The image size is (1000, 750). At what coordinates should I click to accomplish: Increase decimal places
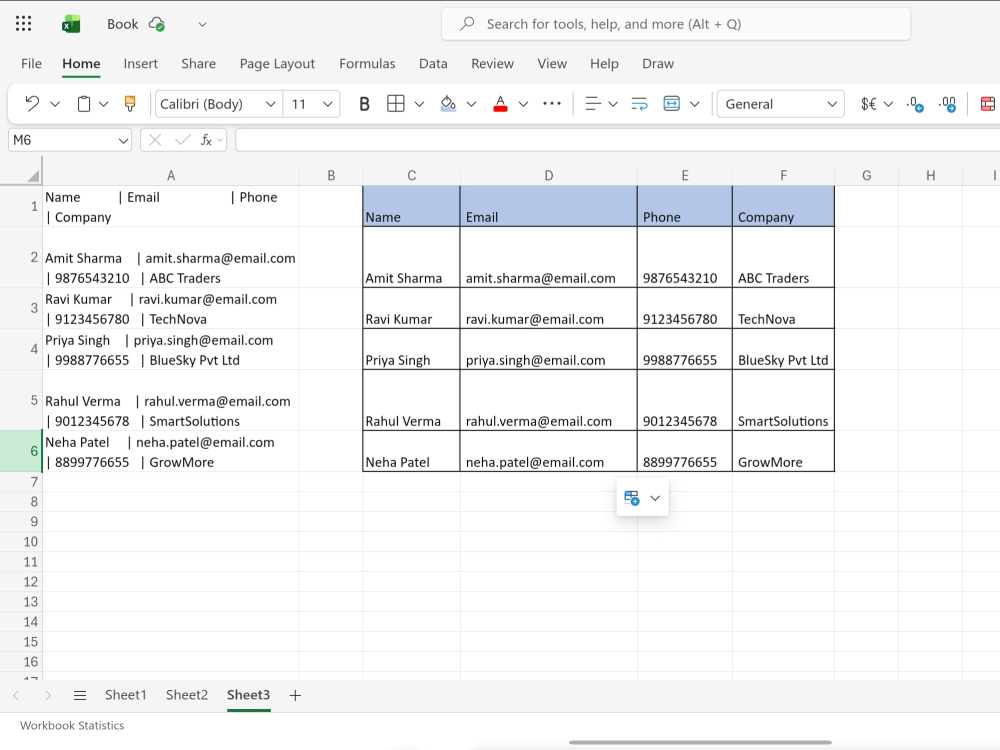[x=947, y=103]
